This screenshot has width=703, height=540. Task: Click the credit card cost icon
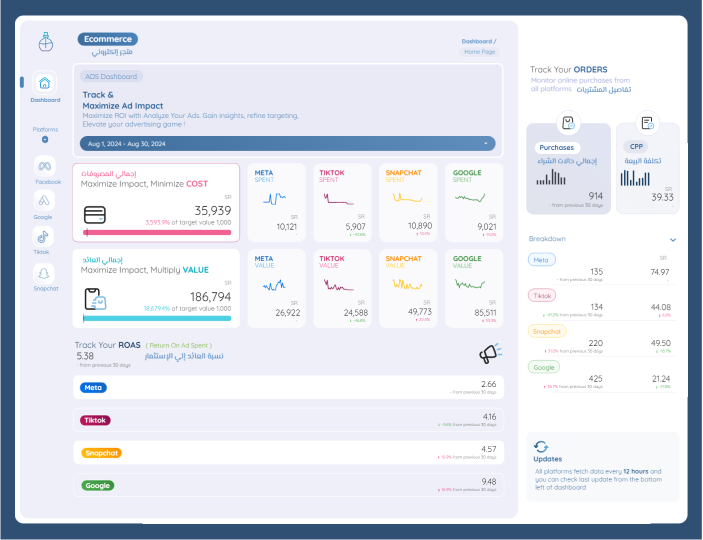tap(96, 214)
